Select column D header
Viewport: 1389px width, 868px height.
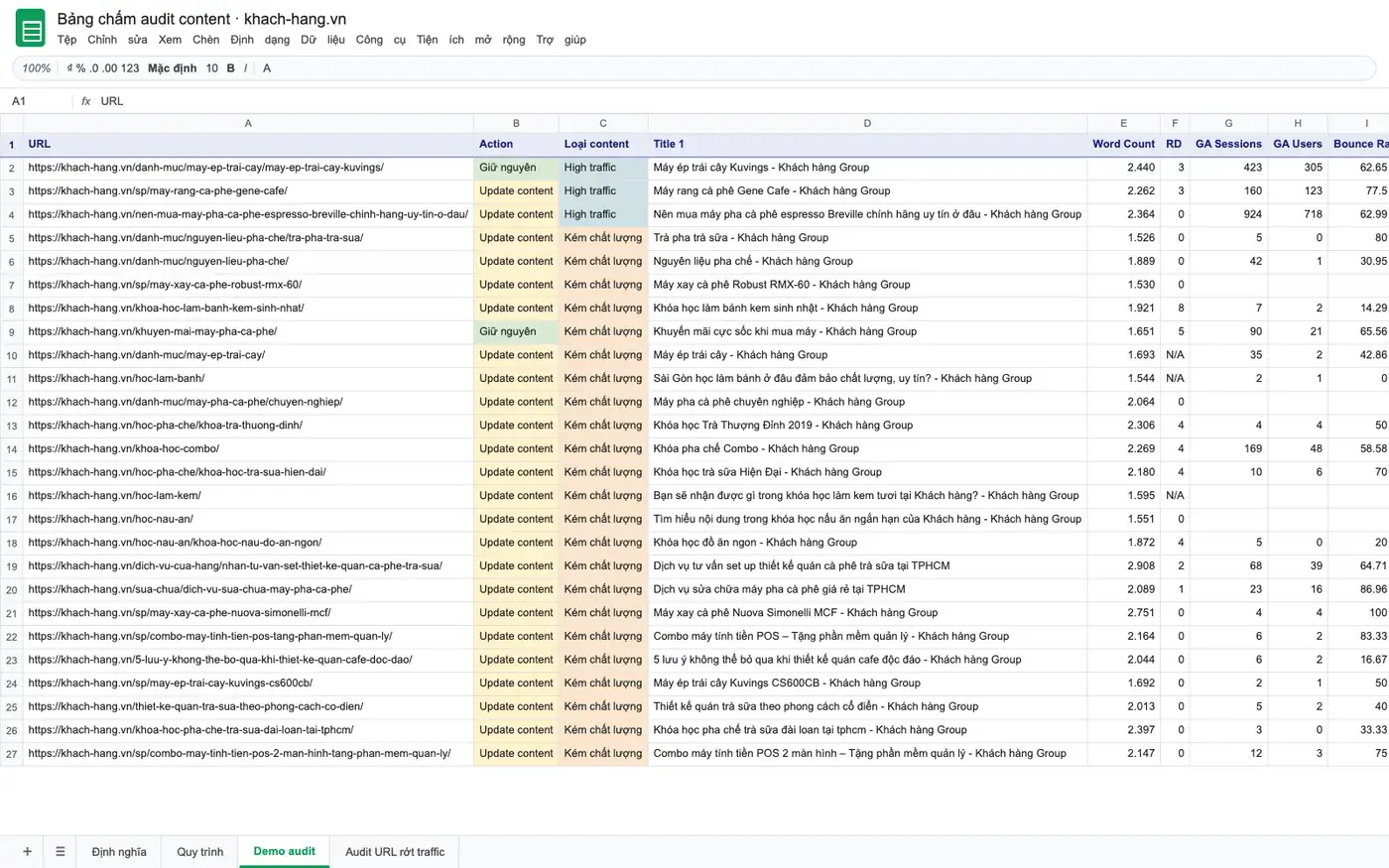coord(867,123)
